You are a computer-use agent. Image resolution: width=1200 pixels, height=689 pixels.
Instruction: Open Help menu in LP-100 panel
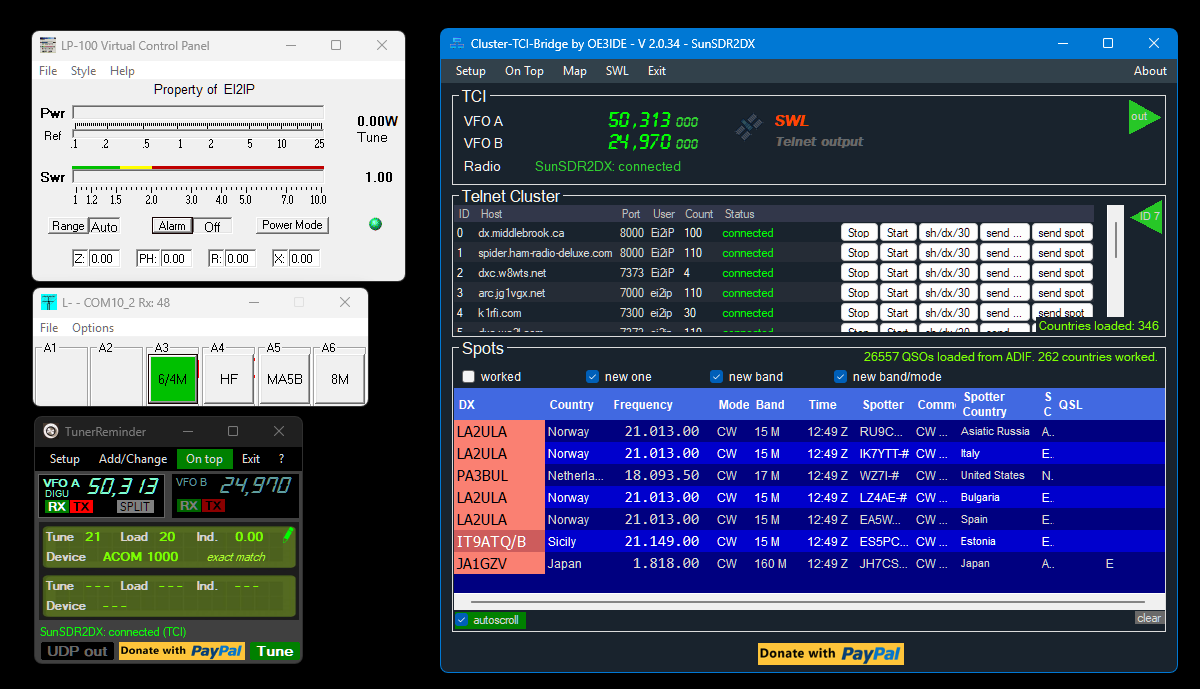point(122,71)
